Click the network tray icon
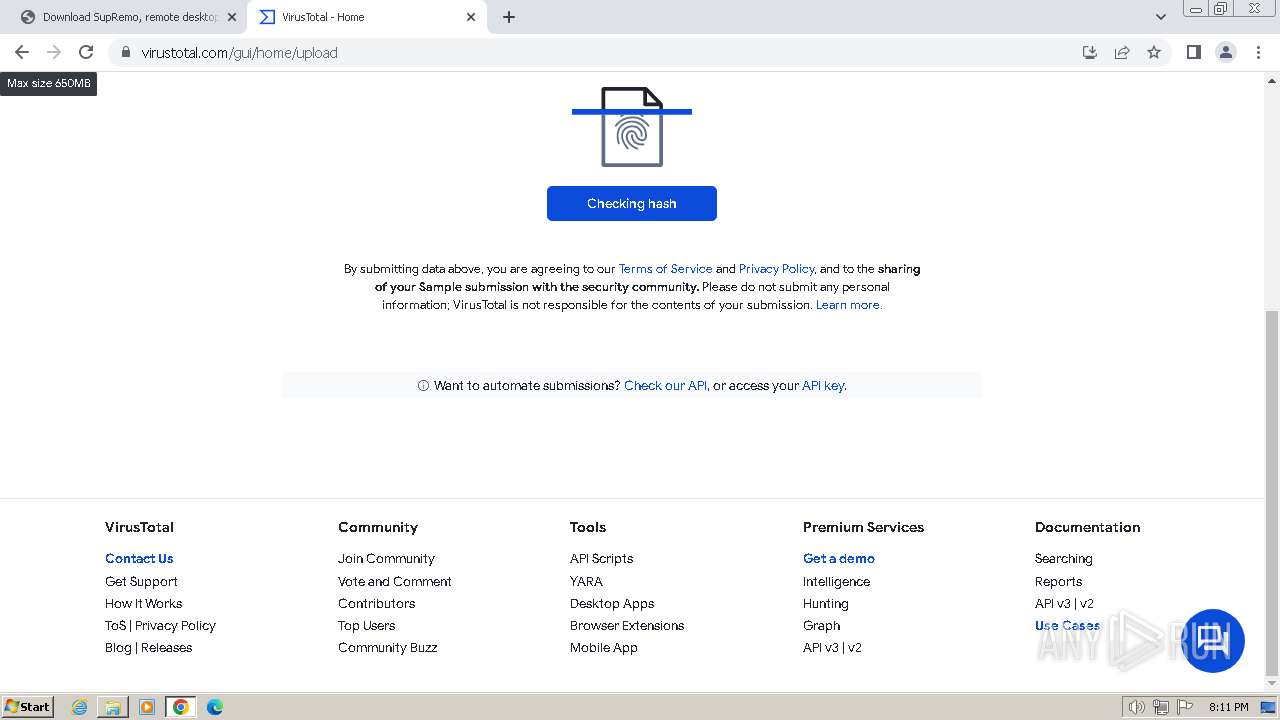Viewport: 1280px width, 720px height. [1161, 707]
